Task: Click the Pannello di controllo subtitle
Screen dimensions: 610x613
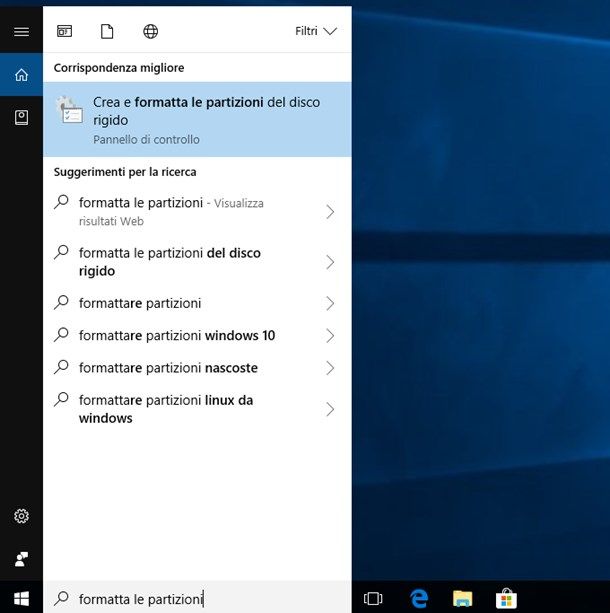Action: point(146,140)
